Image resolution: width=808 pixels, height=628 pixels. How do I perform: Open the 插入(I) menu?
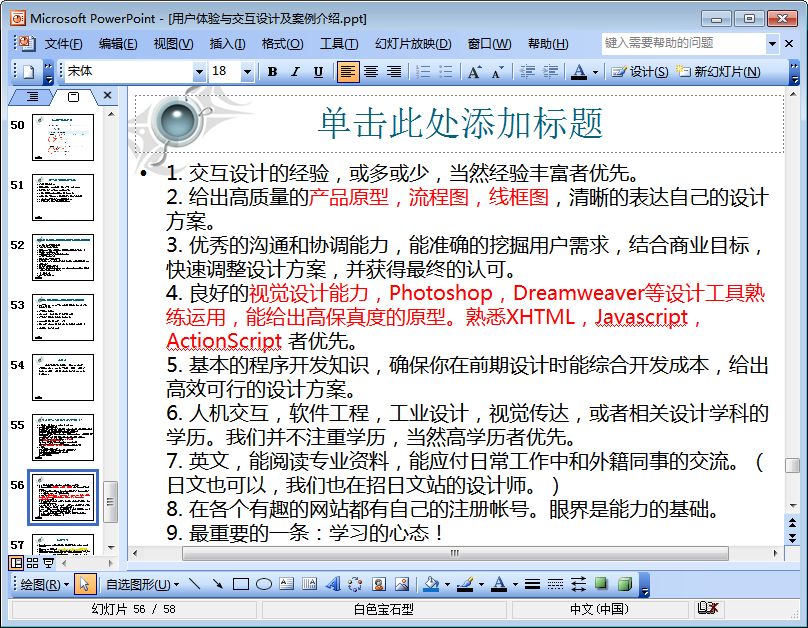click(227, 44)
